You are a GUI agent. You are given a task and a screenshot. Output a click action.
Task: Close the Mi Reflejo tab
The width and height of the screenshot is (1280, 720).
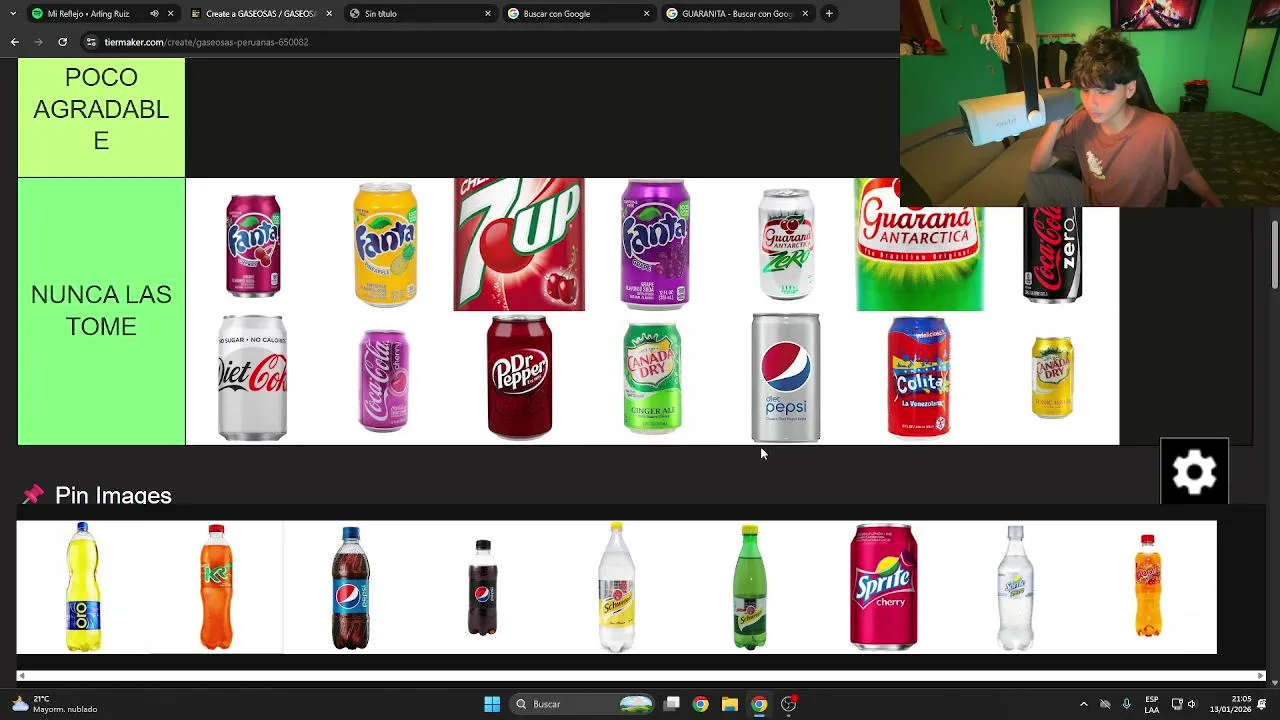click(170, 14)
